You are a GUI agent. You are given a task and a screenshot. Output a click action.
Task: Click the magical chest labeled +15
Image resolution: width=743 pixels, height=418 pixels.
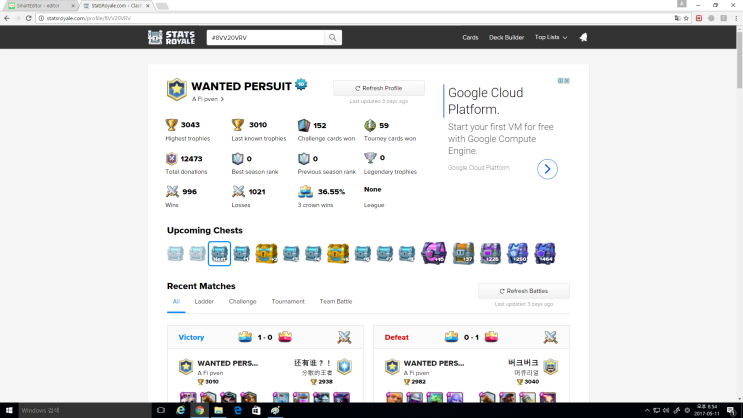434,253
